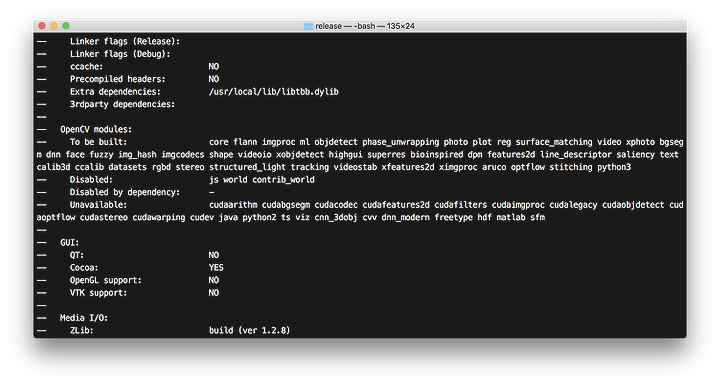Click the 'QT:' label
Image resolution: width=720 pixels, height=386 pixels.
coord(77,255)
